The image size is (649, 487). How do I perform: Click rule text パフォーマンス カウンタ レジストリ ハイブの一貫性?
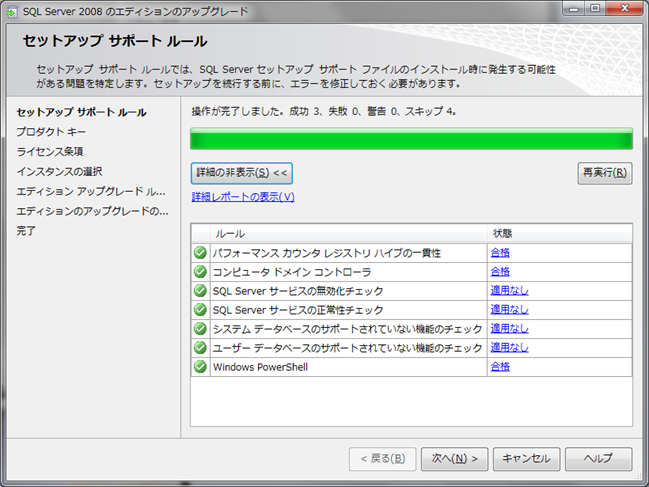(327, 253)
